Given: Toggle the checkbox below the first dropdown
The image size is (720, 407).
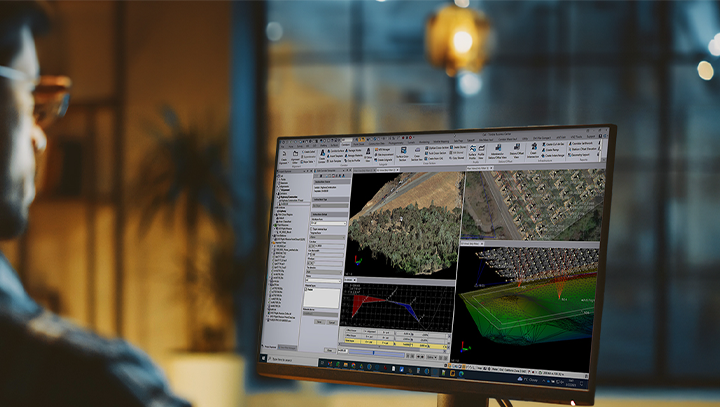Looking at the screenshot, I should click(311, 229).
